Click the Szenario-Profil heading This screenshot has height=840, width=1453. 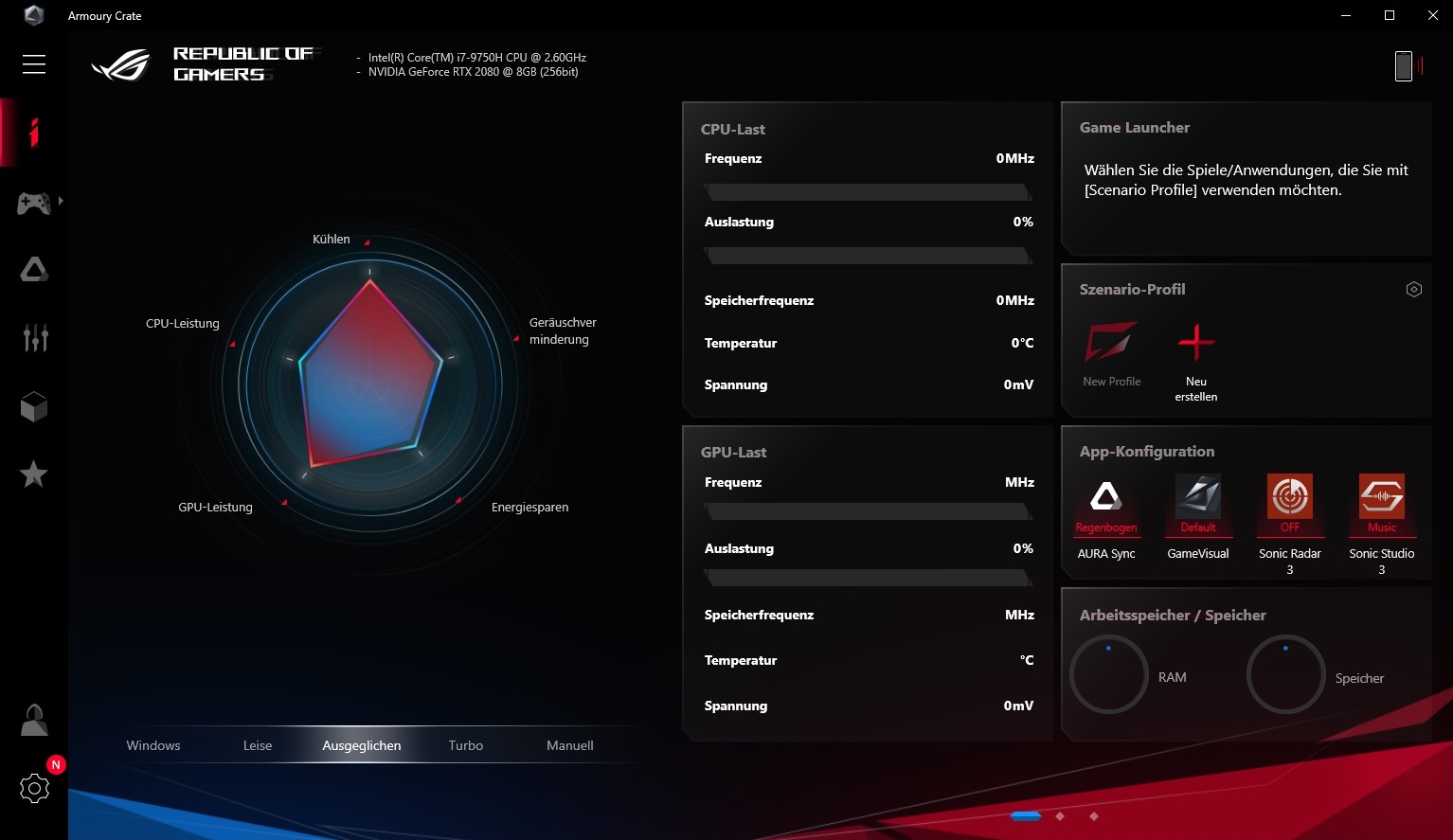coord(1133,290)
